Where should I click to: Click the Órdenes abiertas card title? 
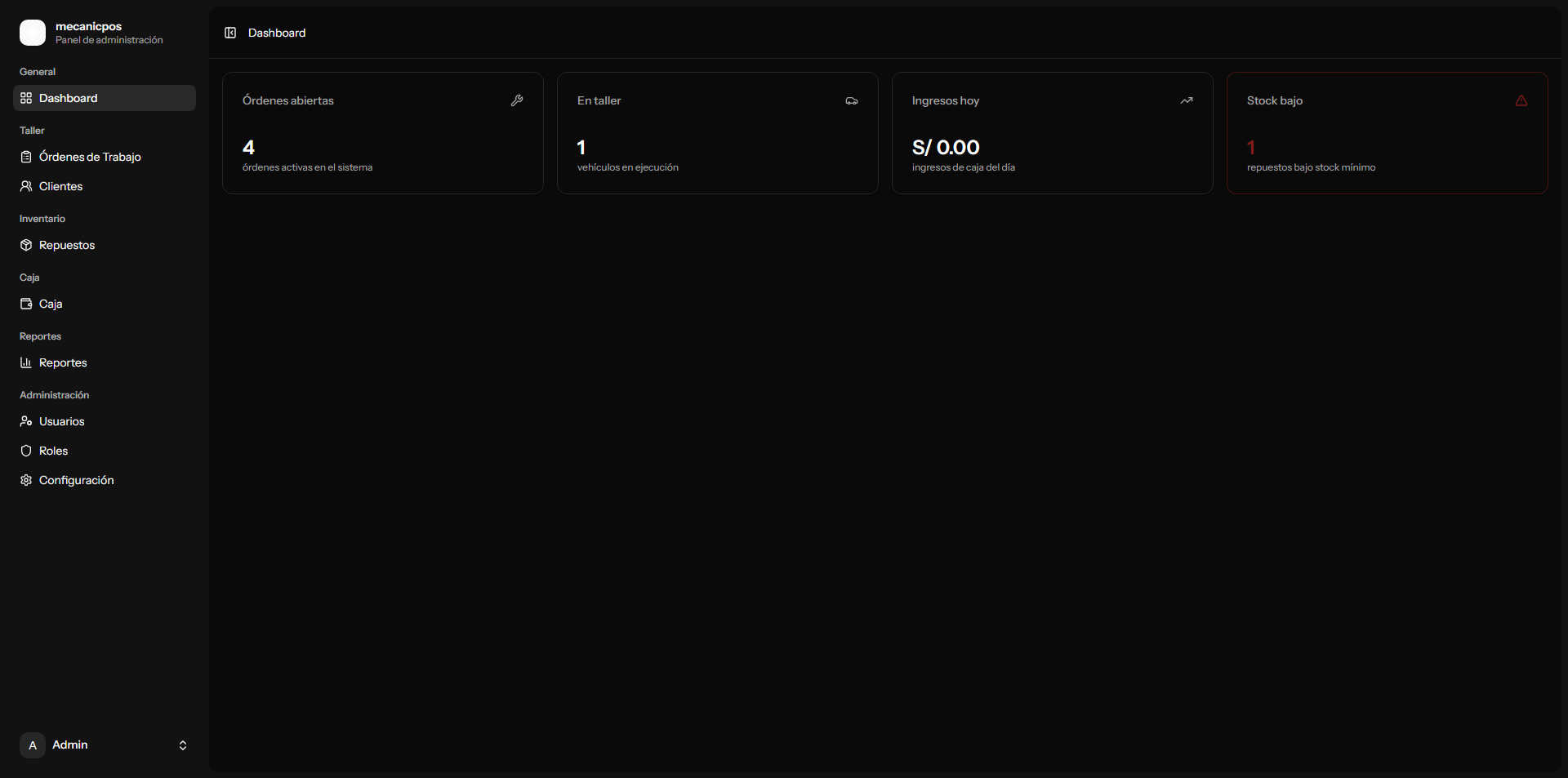(288, 100)
